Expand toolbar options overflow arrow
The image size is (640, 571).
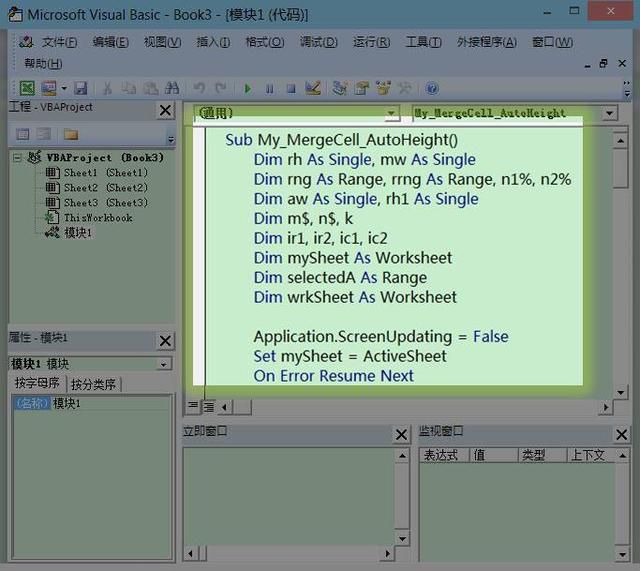pyautogui.click(x=627, y=89)
